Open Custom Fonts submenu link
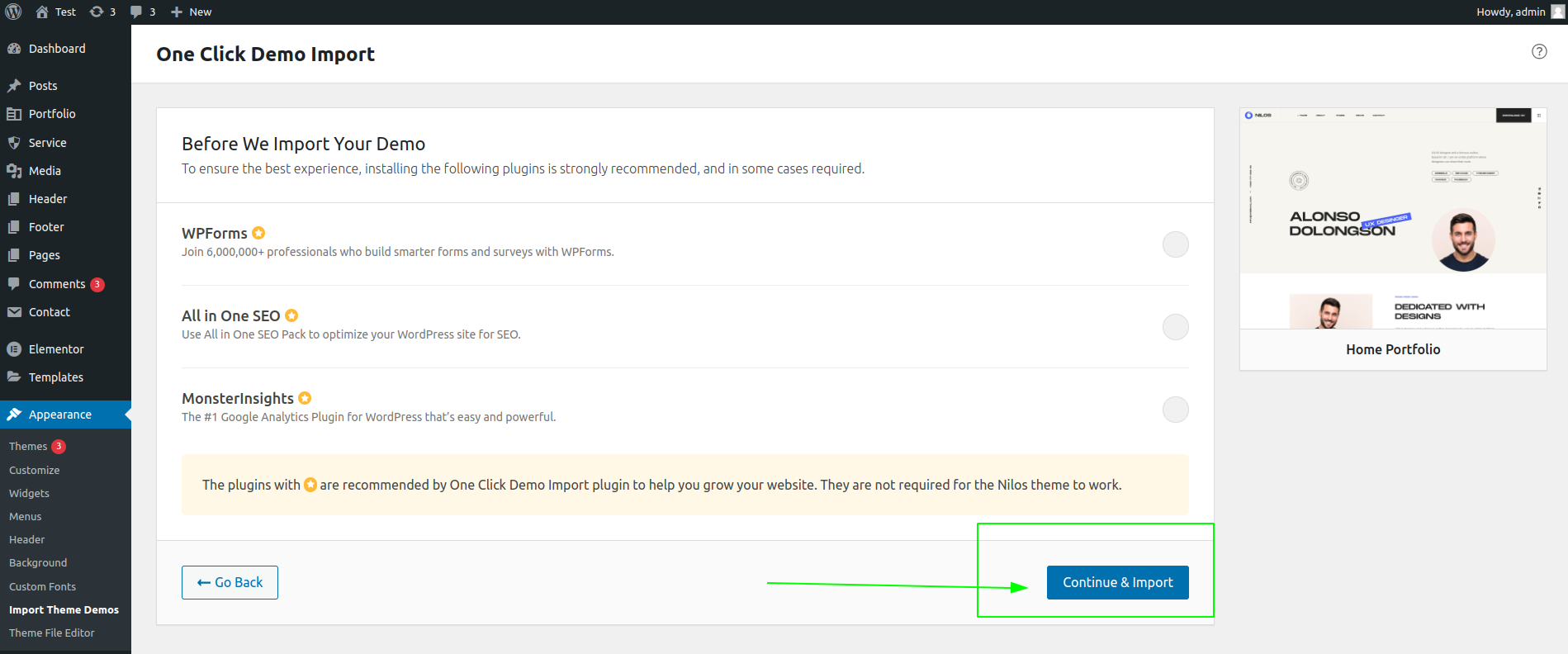Screen dimensions: 1568x654 coord(42,586)
